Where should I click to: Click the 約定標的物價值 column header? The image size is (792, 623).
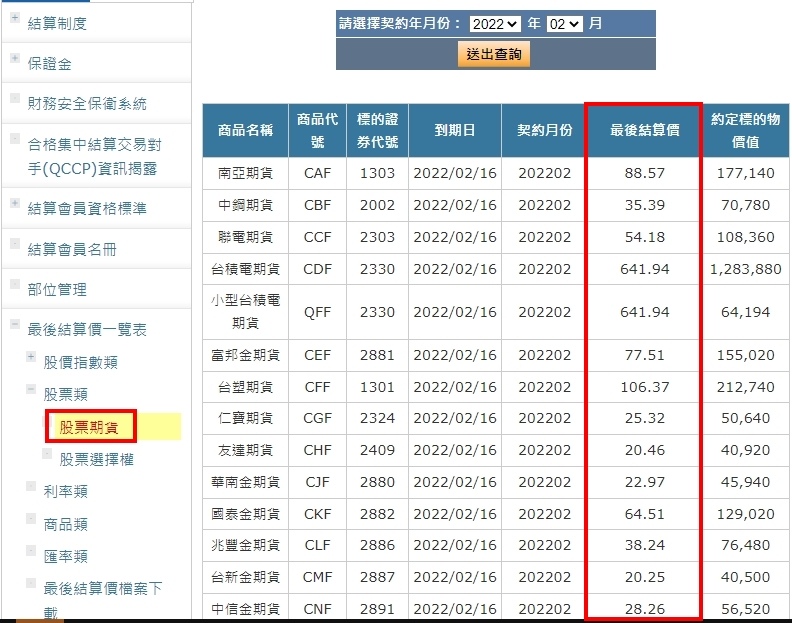(746, 130)
